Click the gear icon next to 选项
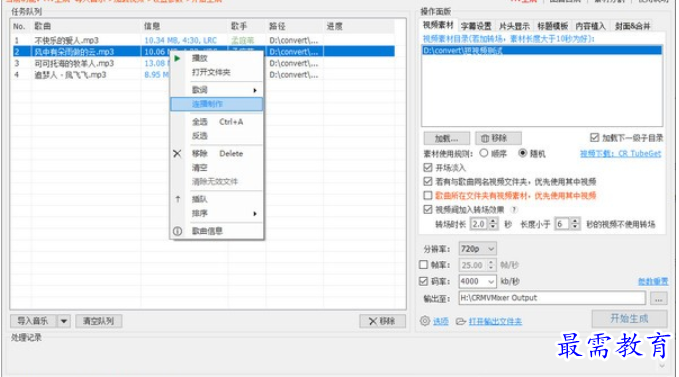 [x=425, y=321]
